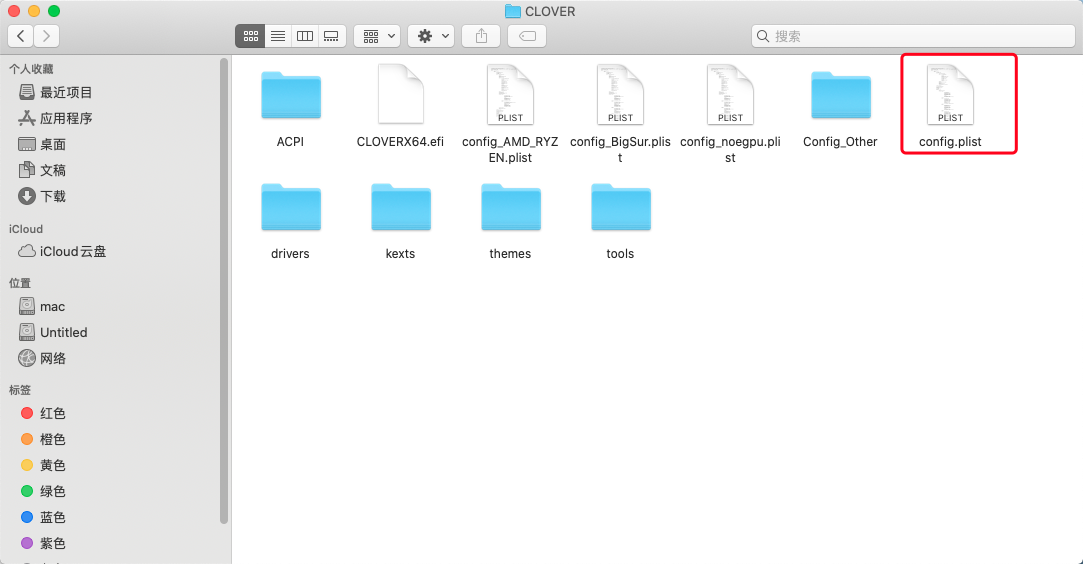Viewport: 1083px width, 564px height.
Task: Open the group-by arrangement dropdown
Action: click(x=377, y=36)
